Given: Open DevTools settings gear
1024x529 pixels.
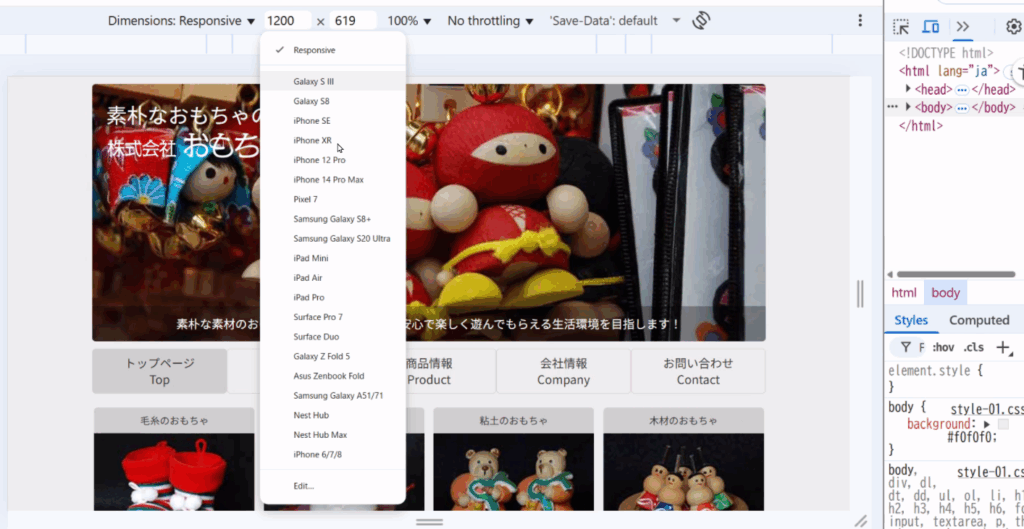Looking at the screenshot, I should coord(1013,27).
